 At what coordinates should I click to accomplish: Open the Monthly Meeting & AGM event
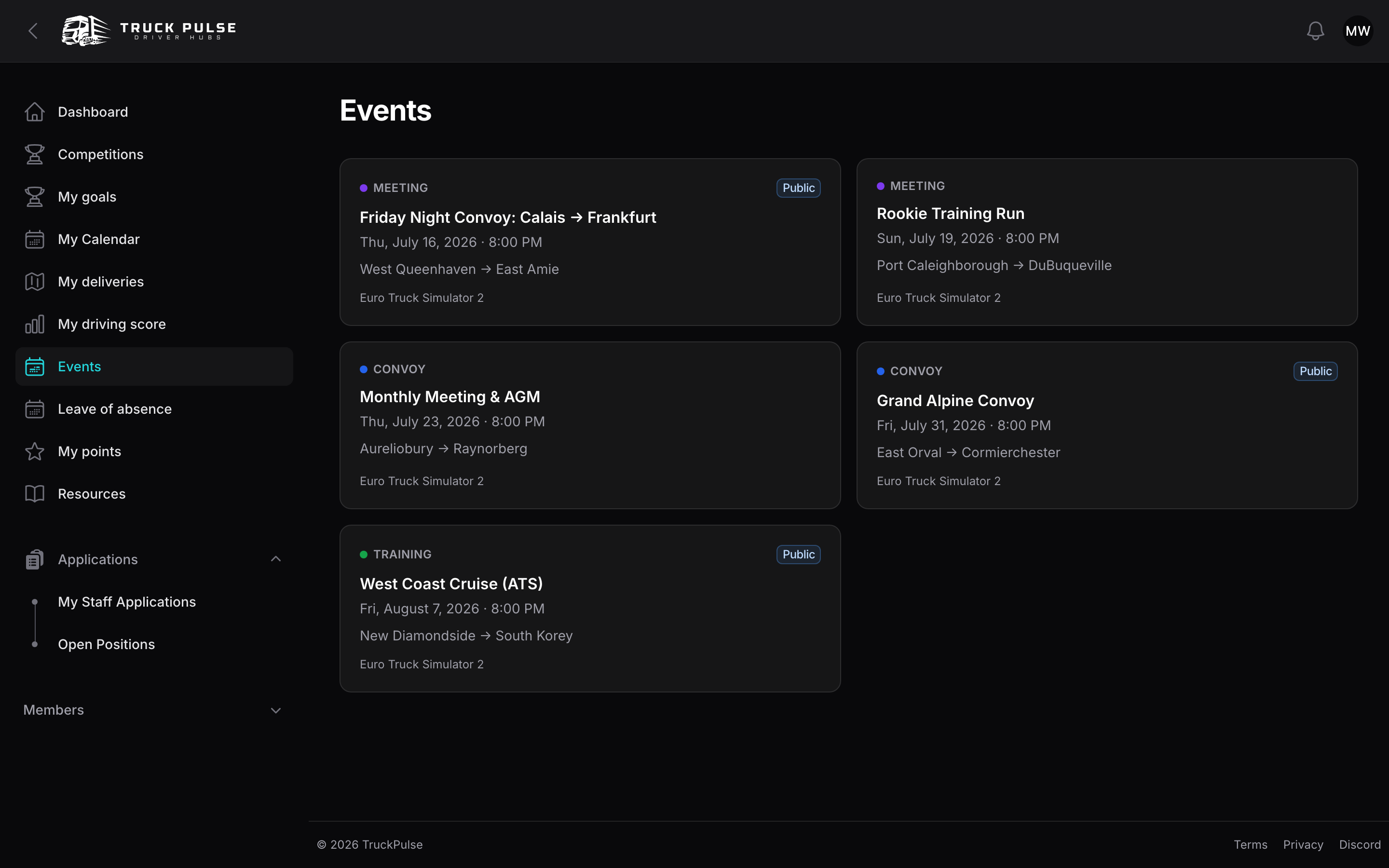(x=590, y=425)
